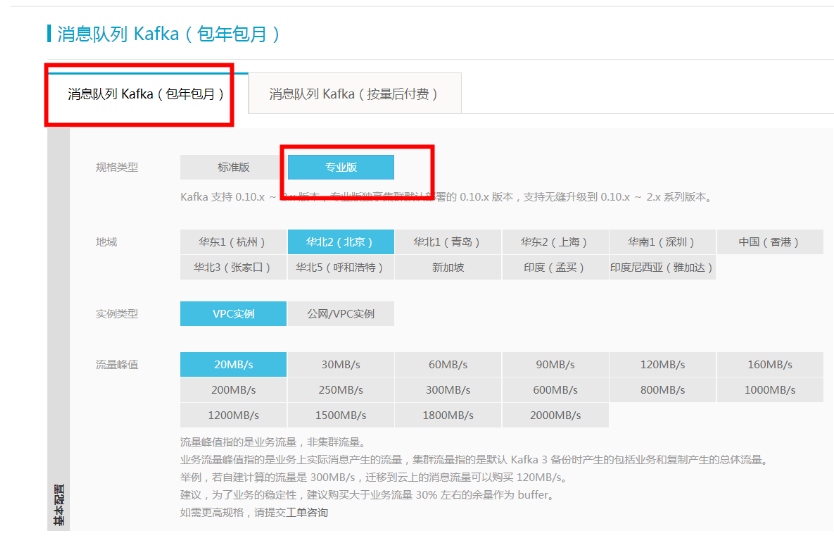Viewport: 834px width, 538px height.
Task: Click the 地域 label
Action: coord(106,242)
